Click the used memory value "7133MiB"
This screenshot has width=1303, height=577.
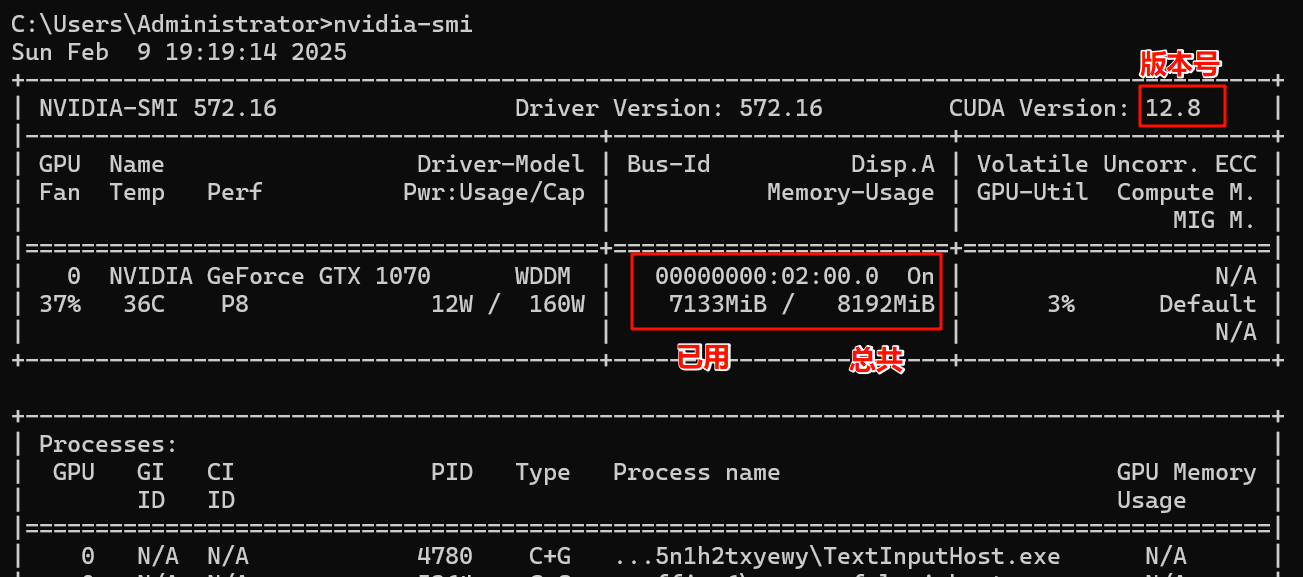(x=717, y=304)
